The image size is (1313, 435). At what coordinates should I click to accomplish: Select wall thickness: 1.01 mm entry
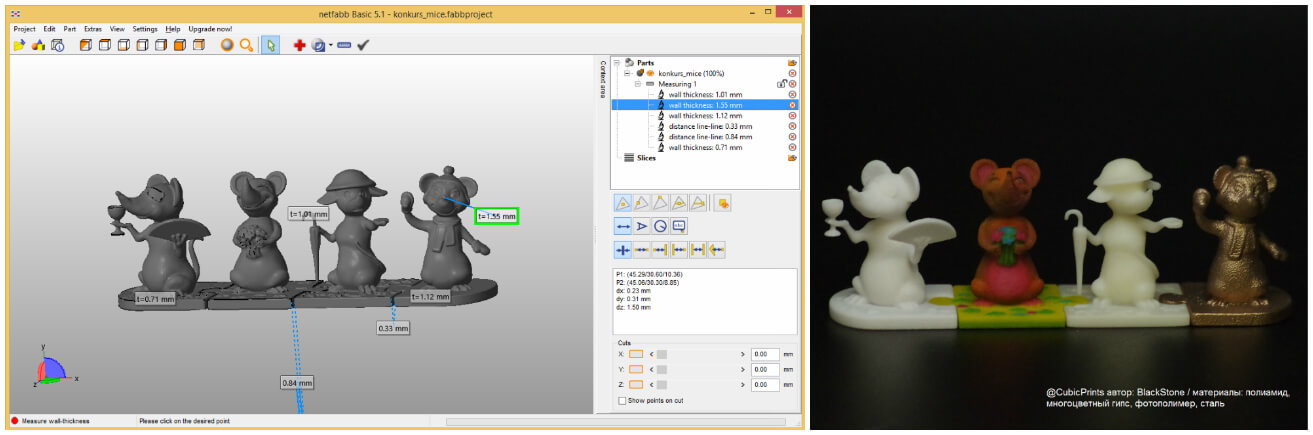click(x=705, y=94)
